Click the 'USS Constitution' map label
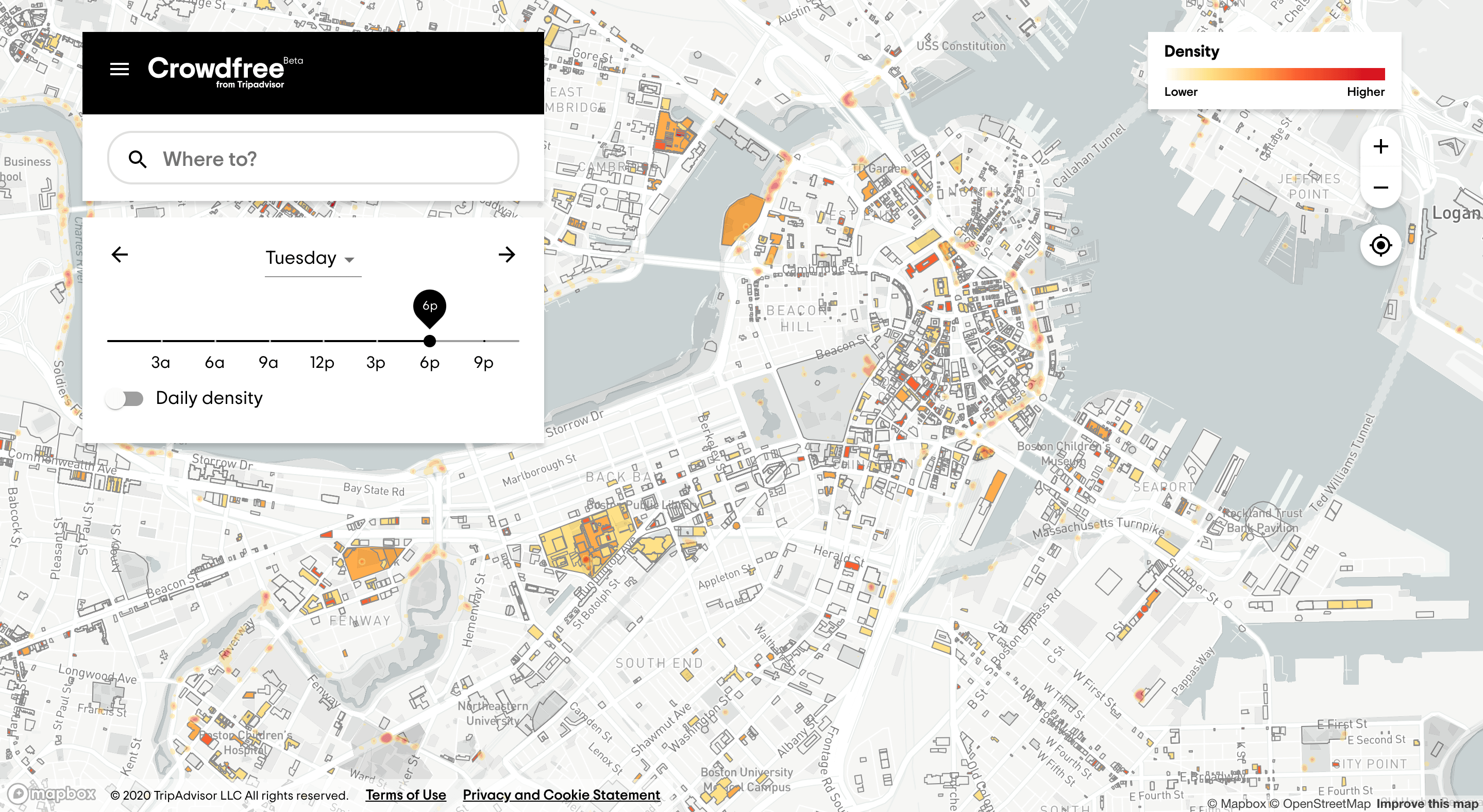The image size is (1483, 812). point(961,46)
